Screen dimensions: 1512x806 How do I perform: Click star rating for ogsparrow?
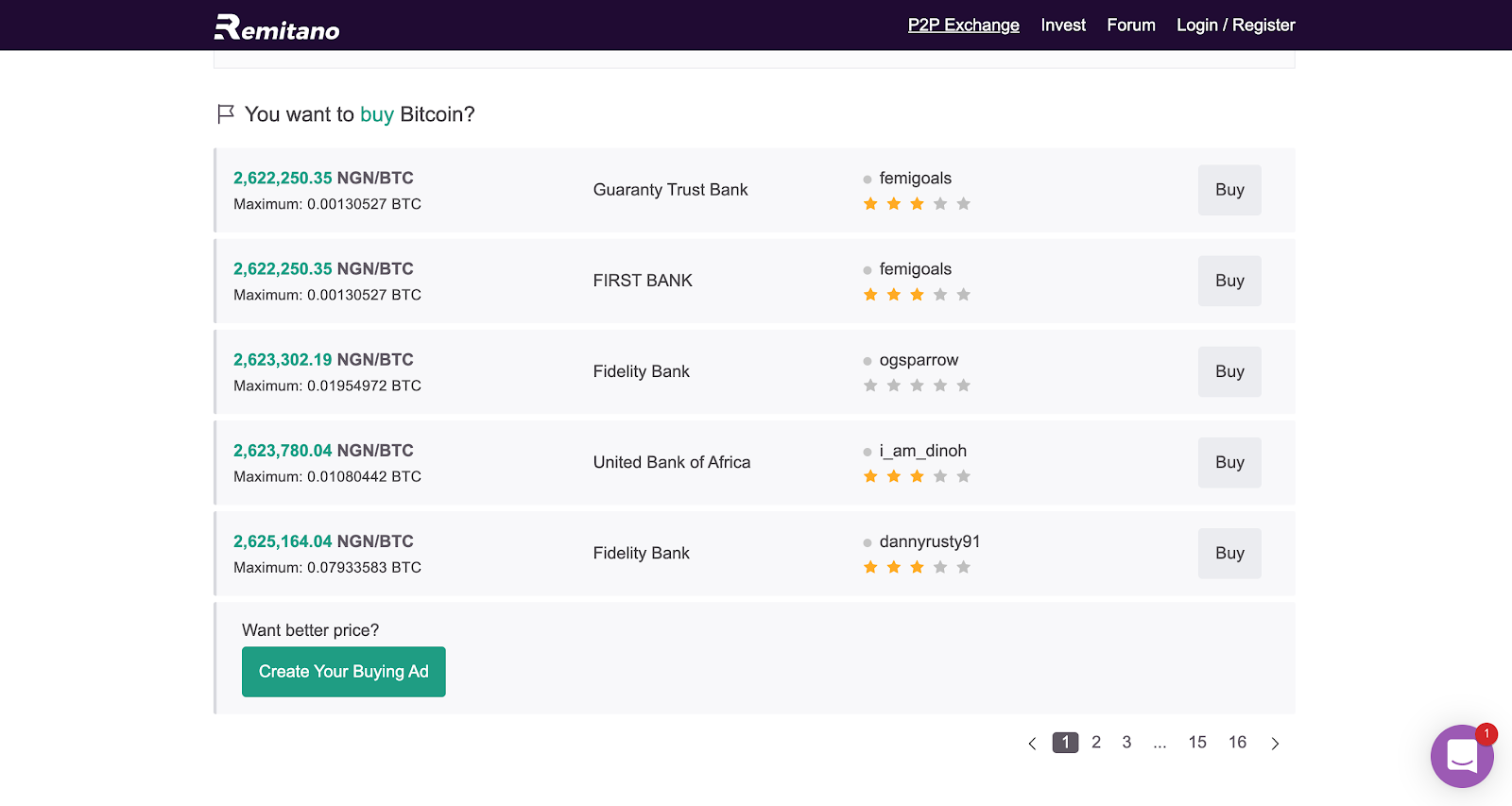coord(917,386)
